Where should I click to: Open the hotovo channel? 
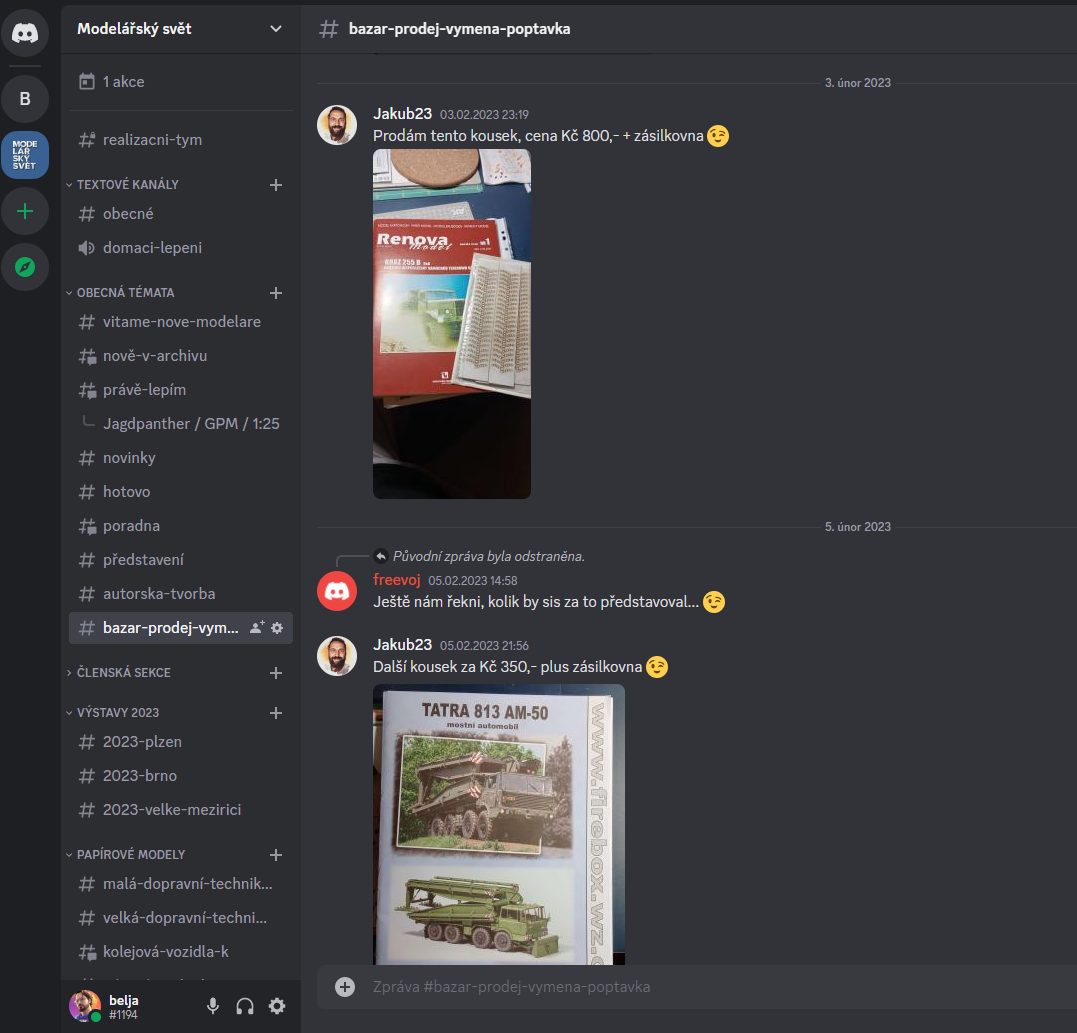pos(181,492)
